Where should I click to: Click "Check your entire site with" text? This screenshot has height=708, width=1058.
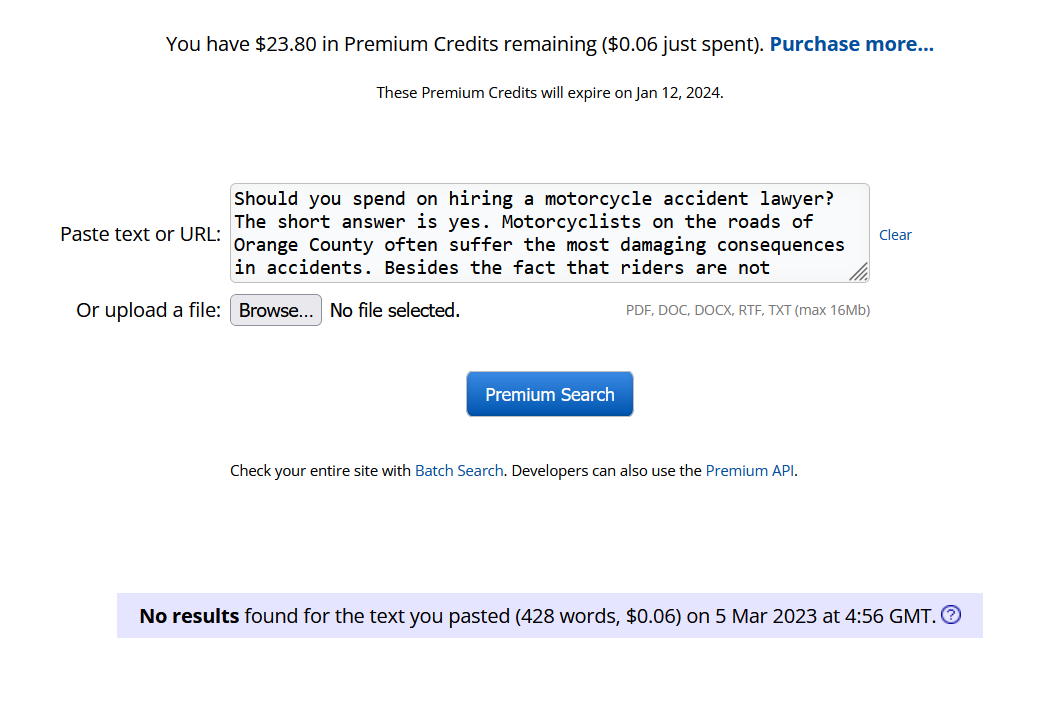[321, 470]
